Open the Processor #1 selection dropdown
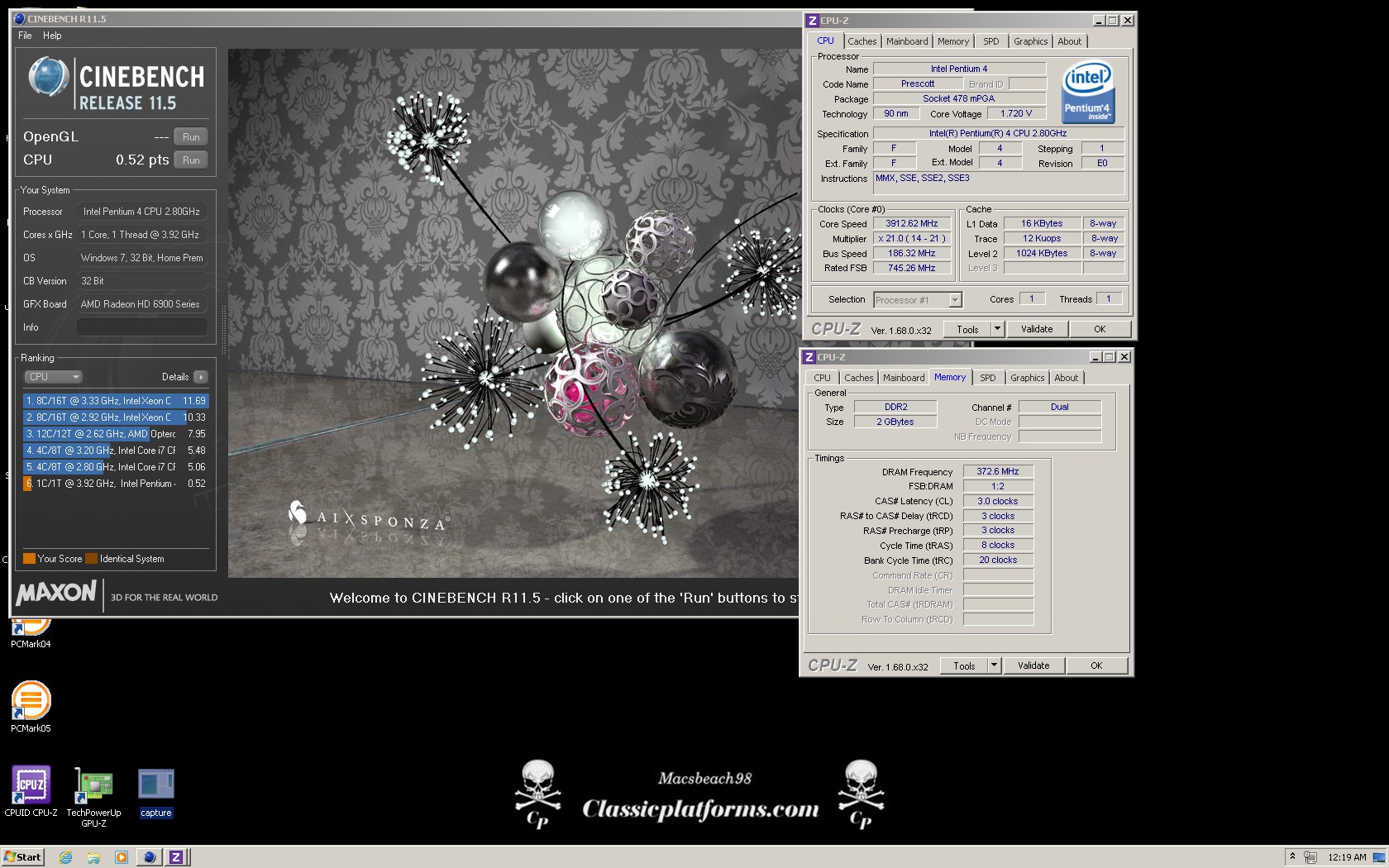The image size is (1389, 868). pos(918,300)
